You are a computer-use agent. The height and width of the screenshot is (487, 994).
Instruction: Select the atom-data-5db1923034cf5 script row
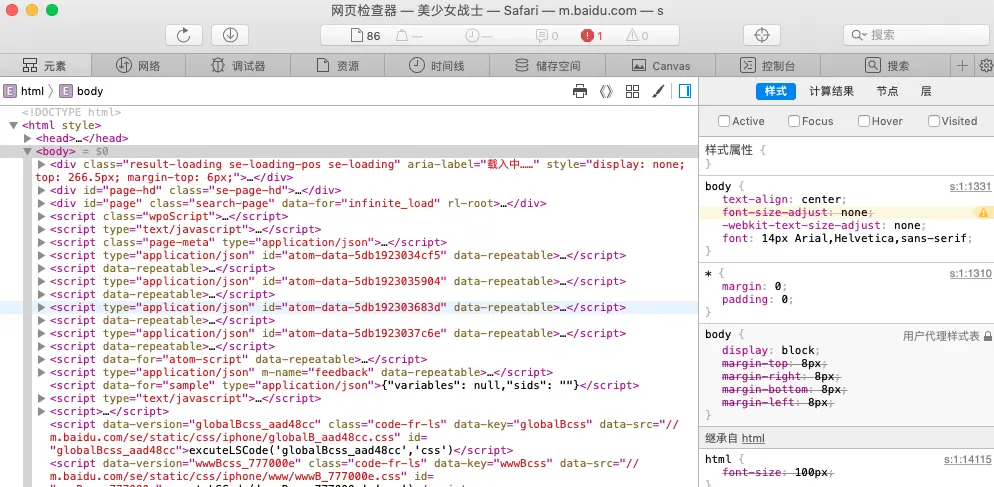(349, 256)
